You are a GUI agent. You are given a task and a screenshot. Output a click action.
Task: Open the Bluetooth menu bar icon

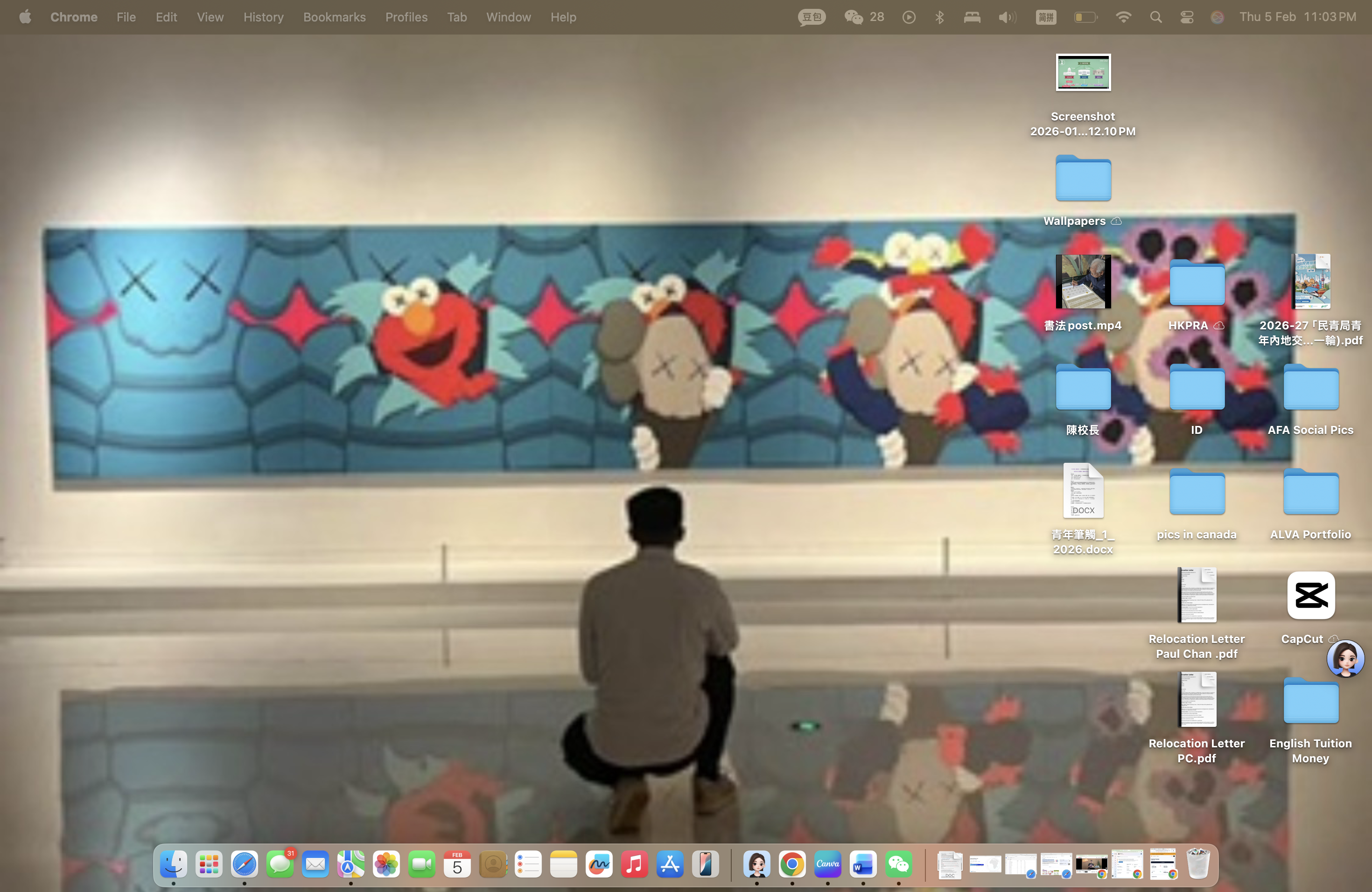point(940,17)
